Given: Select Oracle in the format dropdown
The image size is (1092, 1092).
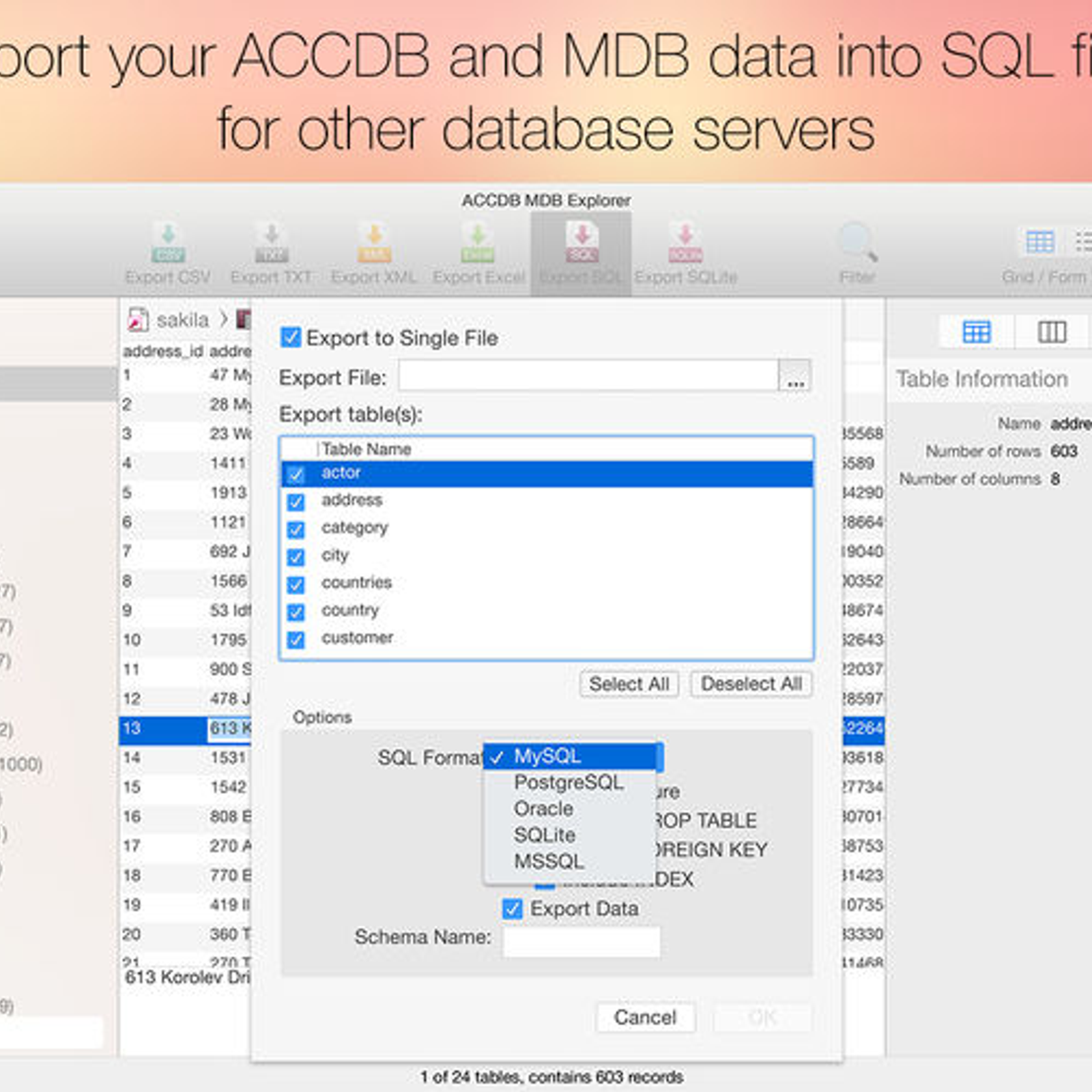Looking at the screenshot, I should click(x=543, y=809).
